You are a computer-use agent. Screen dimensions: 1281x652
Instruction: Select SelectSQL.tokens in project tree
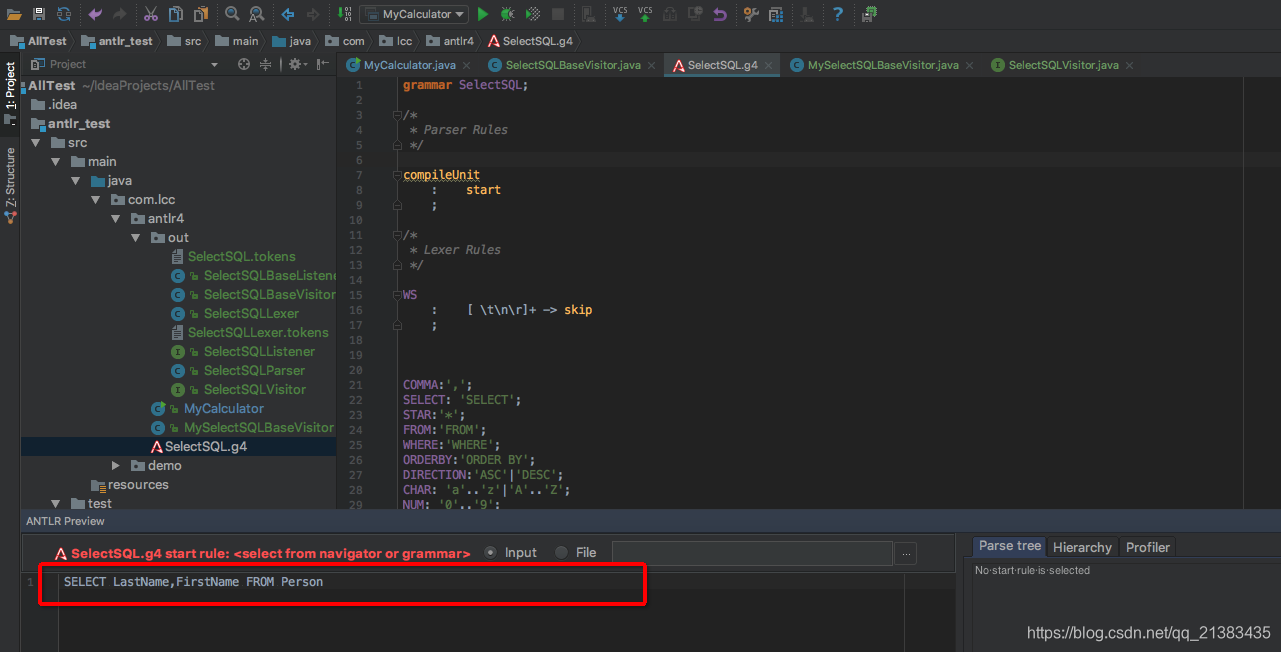241,257
